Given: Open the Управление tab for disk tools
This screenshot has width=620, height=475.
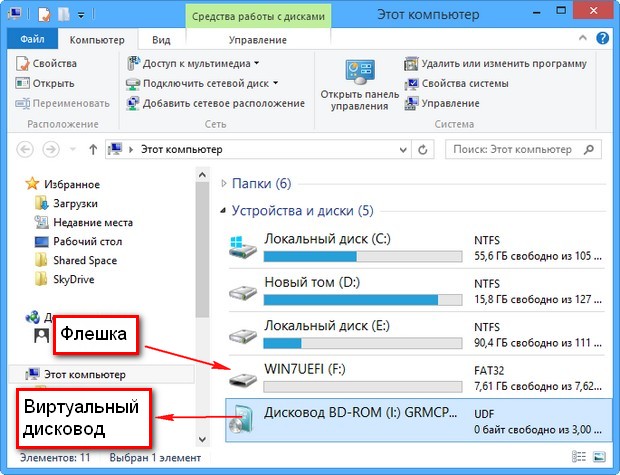Looking at the screenshot, I should (257, 40).
